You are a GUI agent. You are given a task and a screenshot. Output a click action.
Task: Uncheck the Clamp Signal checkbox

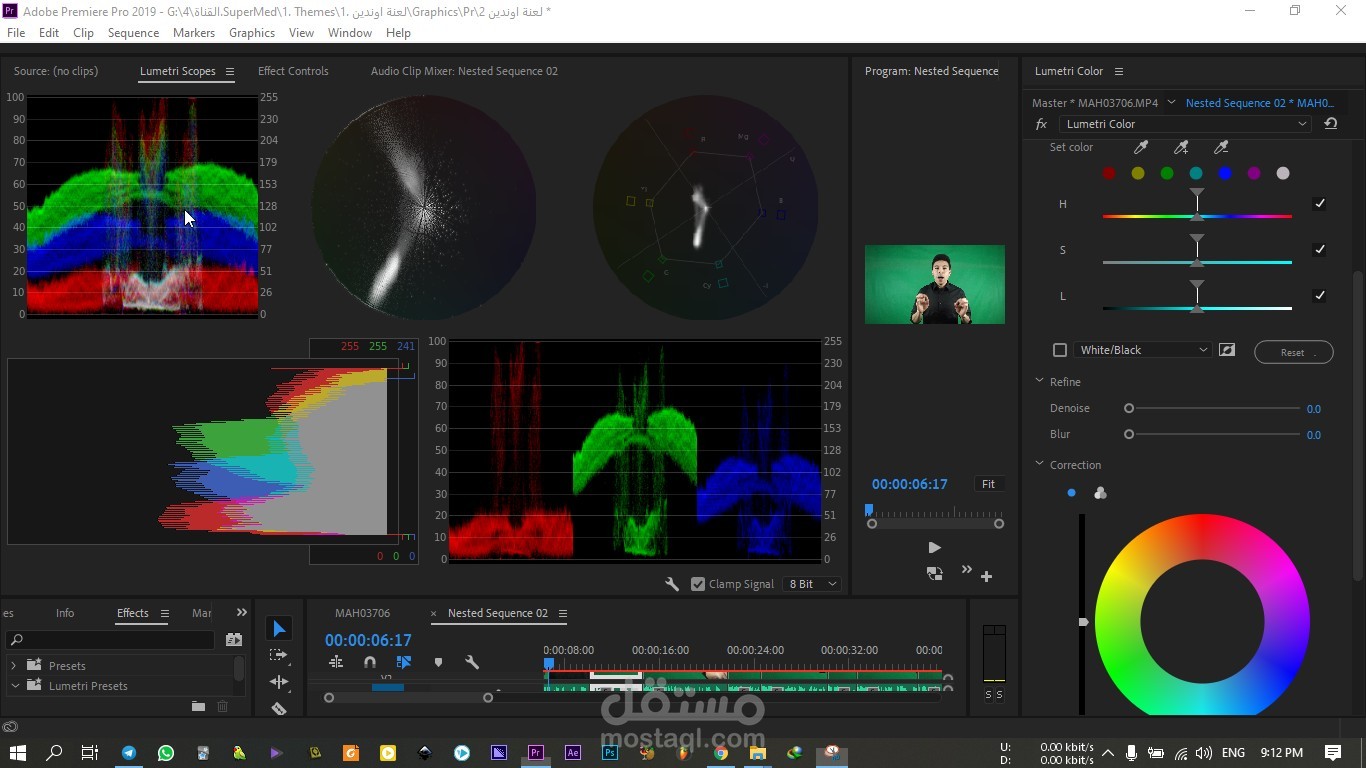(x=698, y=584)
